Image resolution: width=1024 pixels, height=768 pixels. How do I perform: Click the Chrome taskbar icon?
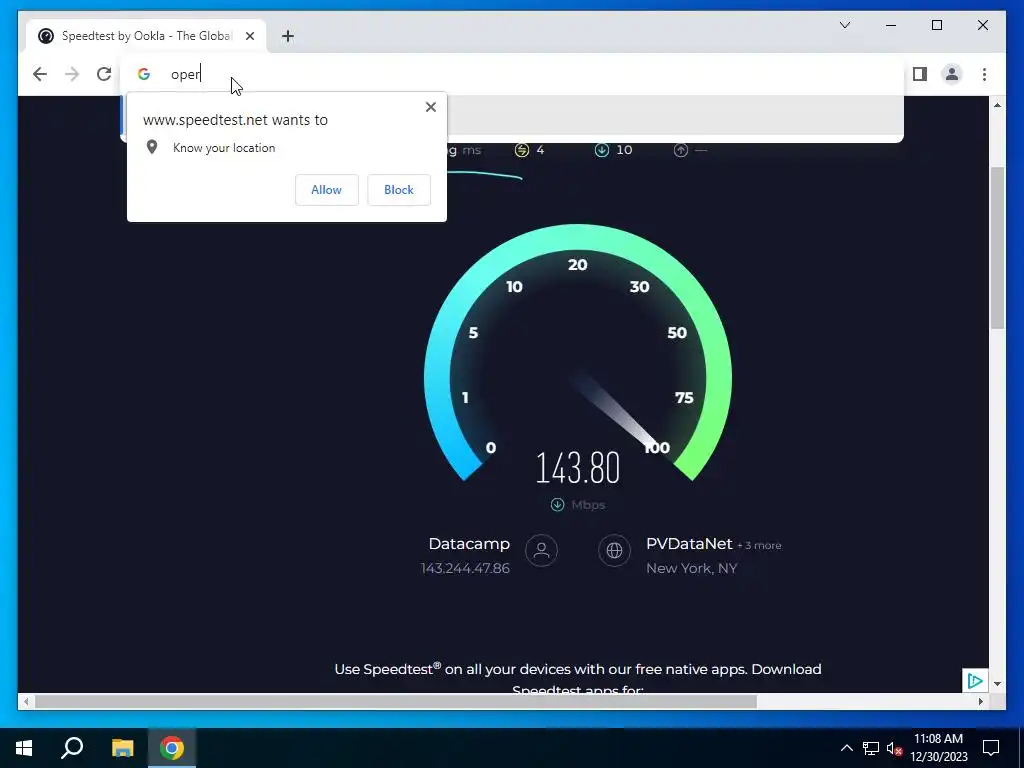click(x=172, y=748)
